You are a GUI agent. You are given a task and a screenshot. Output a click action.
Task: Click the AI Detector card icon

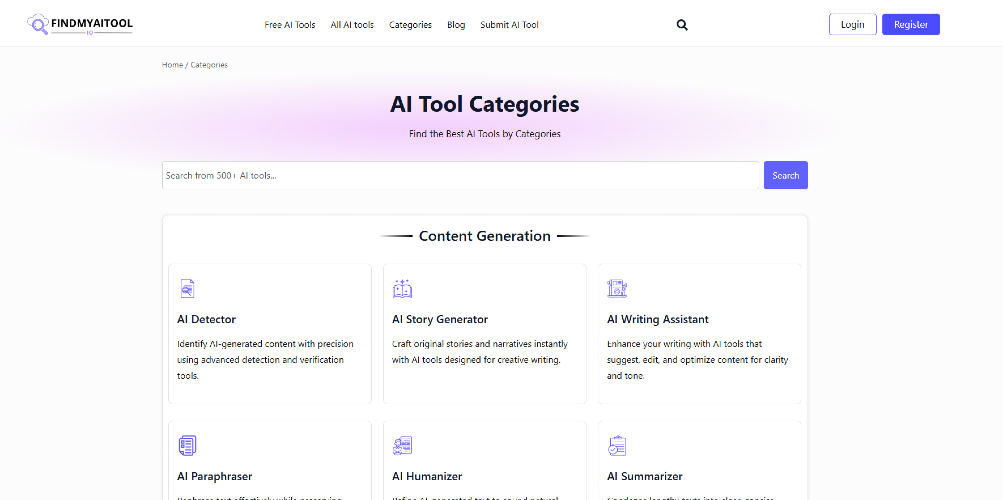click(x=187, y=289)
